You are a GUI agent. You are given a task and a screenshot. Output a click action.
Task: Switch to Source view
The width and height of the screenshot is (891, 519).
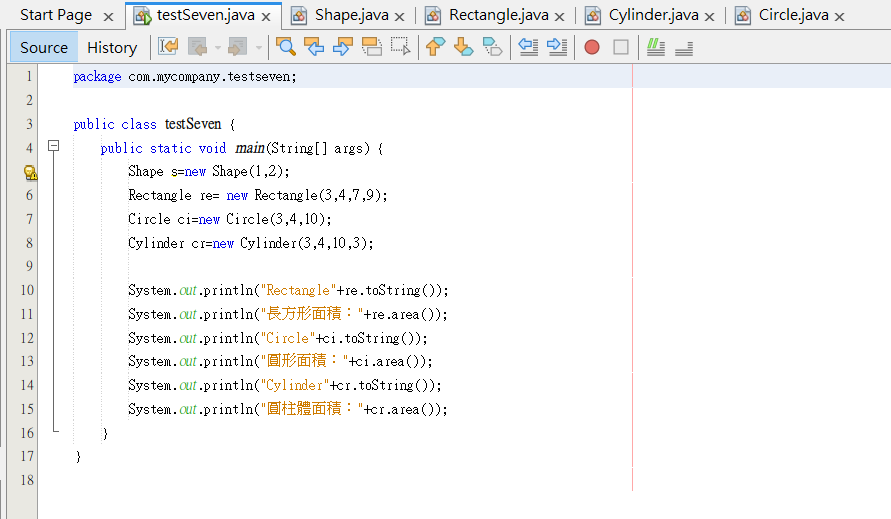click(x=44, y=48)
